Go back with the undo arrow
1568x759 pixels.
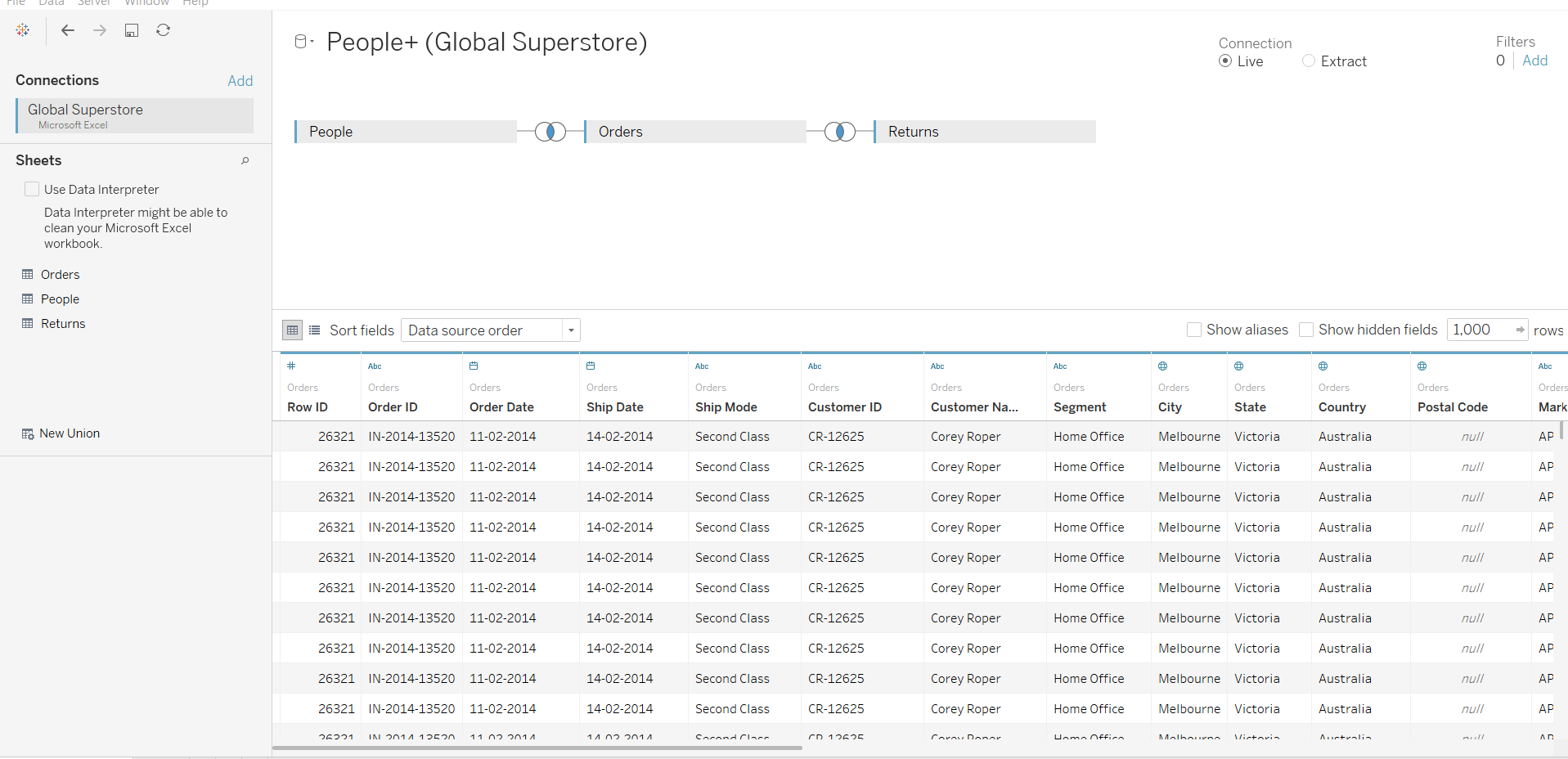point(68,30)
